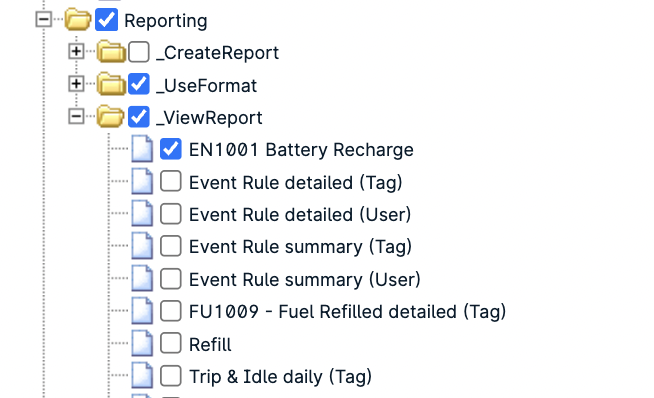Image resolution: width=654 pixels, height=398 pixels.
Task: Click the _ViewReport open folder icon
Action: pyautogui.click(x=111, y=116)
